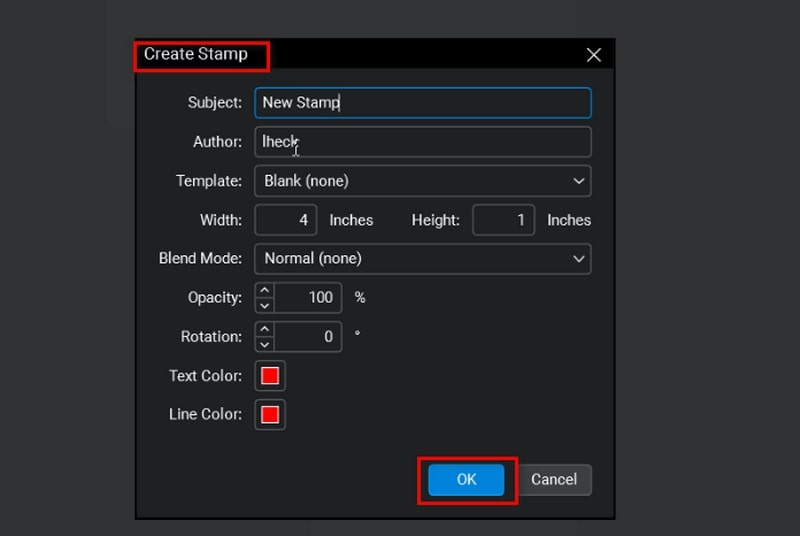Click the Blend Mode label text
The height and width of the screenshot is (536, 800).
[200, 258]
